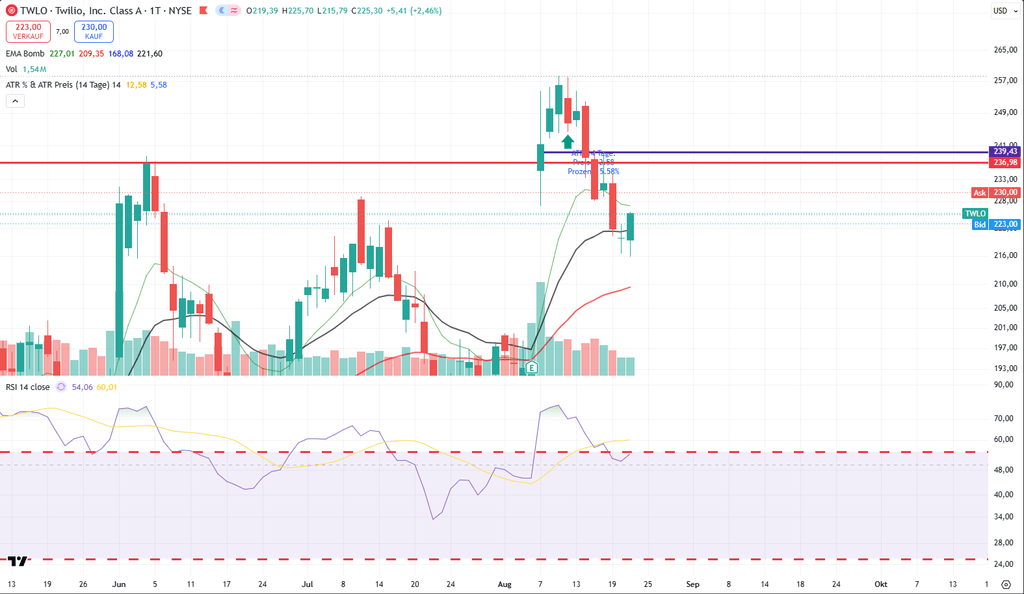
Task: Click the TradingView logo on the chart
Action: tap(18, 561)
